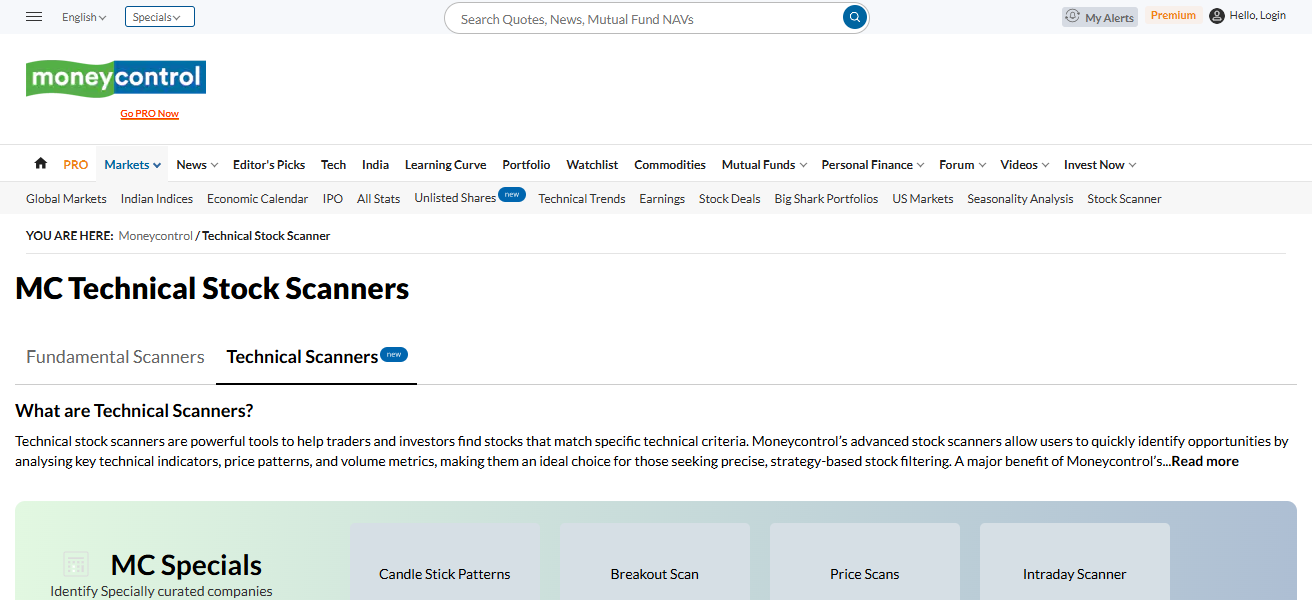Screen dimensions: 1312x600
Task: Open Unlisted Shares submenu link
Action: pos(455,198)
